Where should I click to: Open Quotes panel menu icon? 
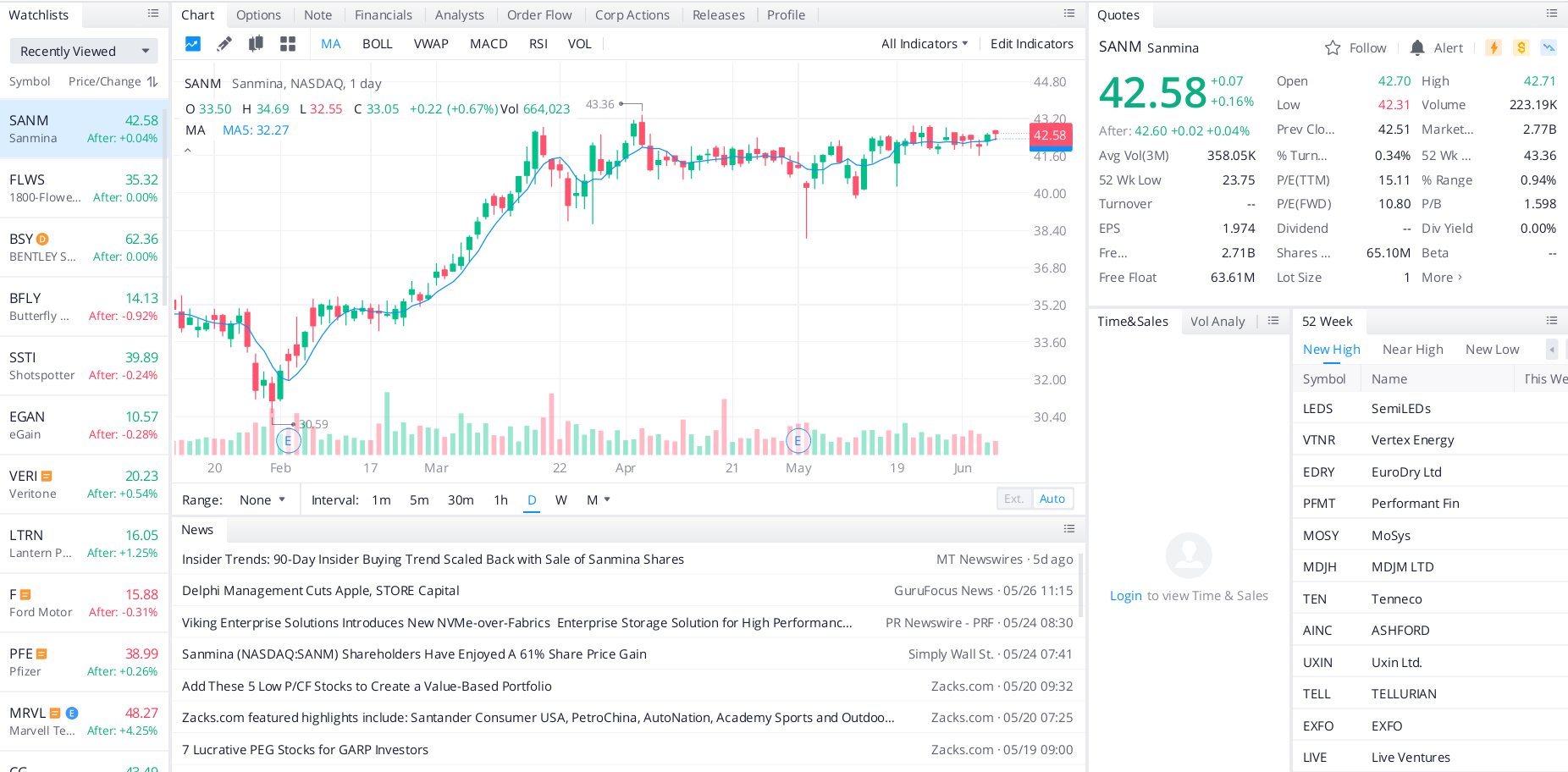(x=1552, y=14)
